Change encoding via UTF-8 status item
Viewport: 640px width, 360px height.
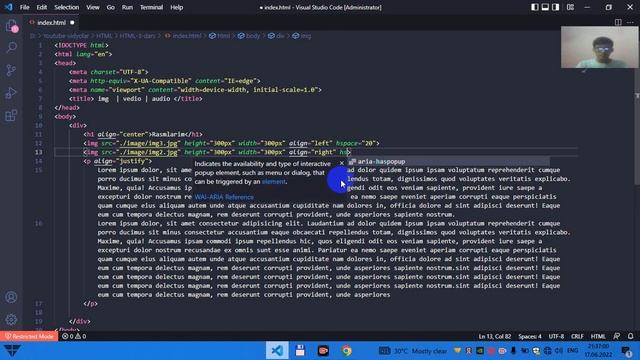pyautogui.click(x=556, y=336)
